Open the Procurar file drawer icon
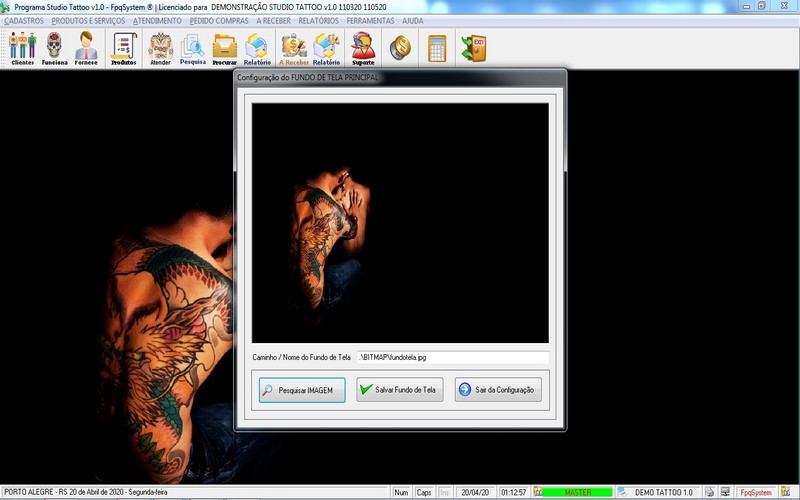Image resolution: width=800 pixels, height=500 pixels. [224, 48]
